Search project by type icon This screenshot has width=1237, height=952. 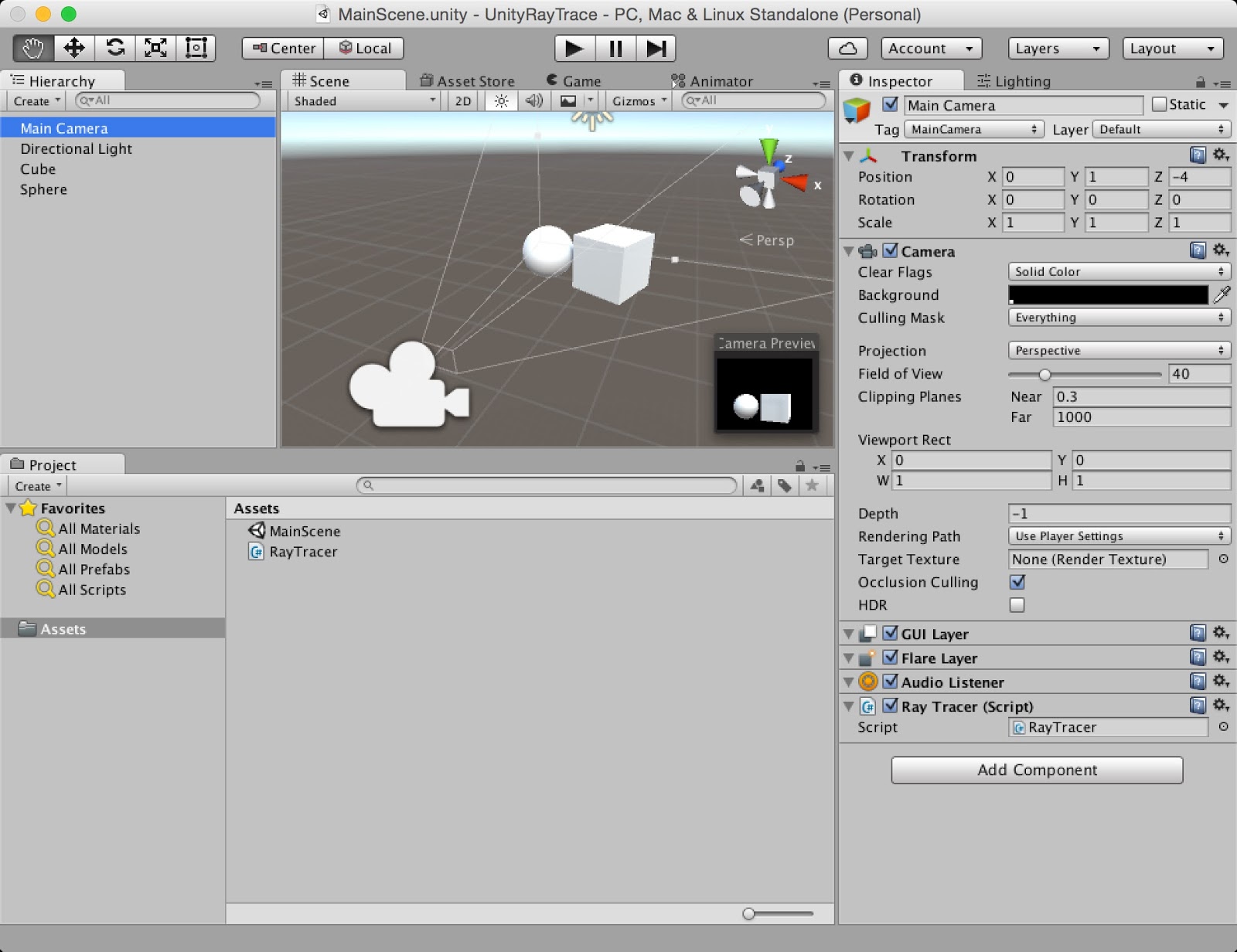(758, 485)
